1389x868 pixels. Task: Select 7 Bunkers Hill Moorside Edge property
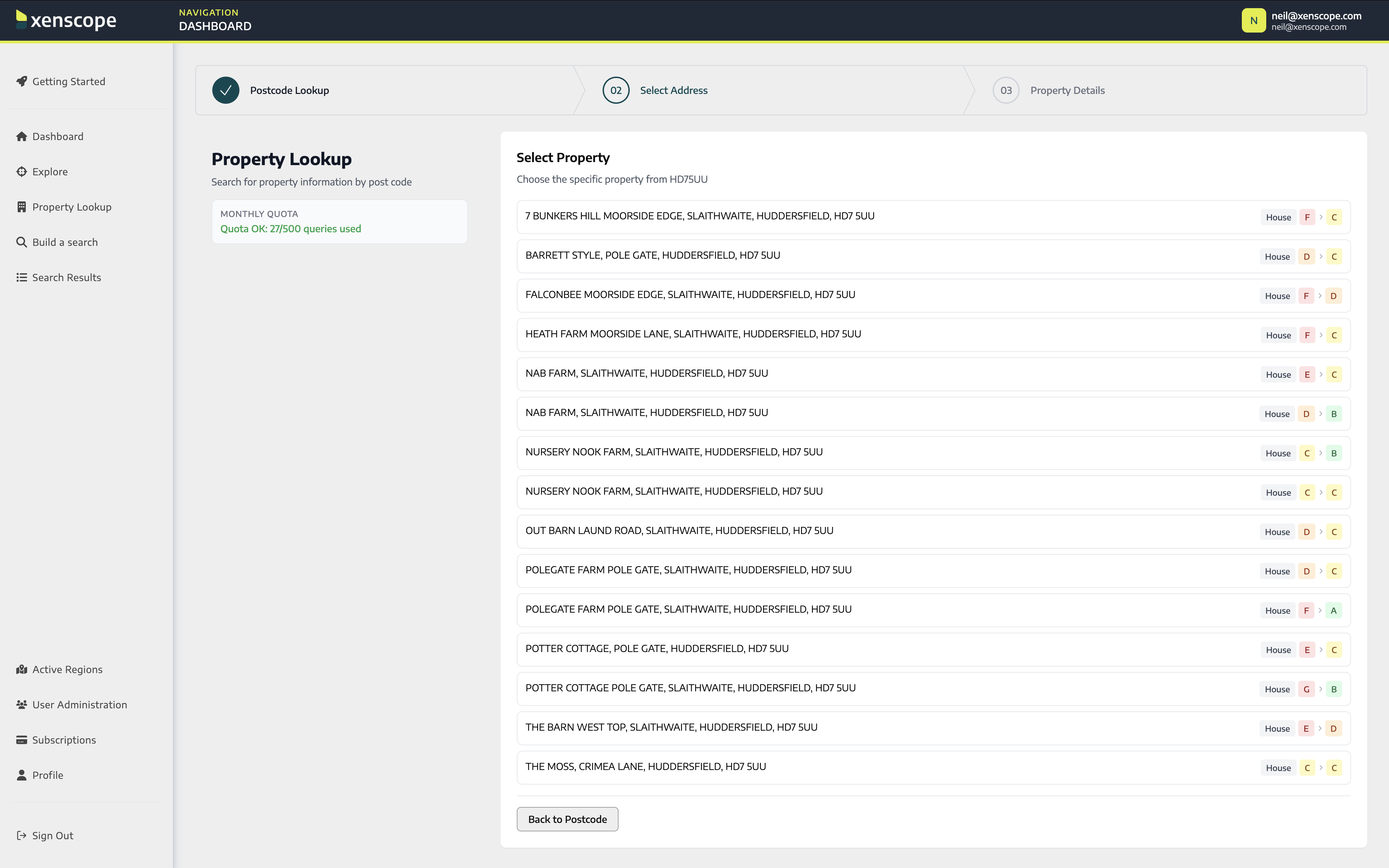coord(700,216)
